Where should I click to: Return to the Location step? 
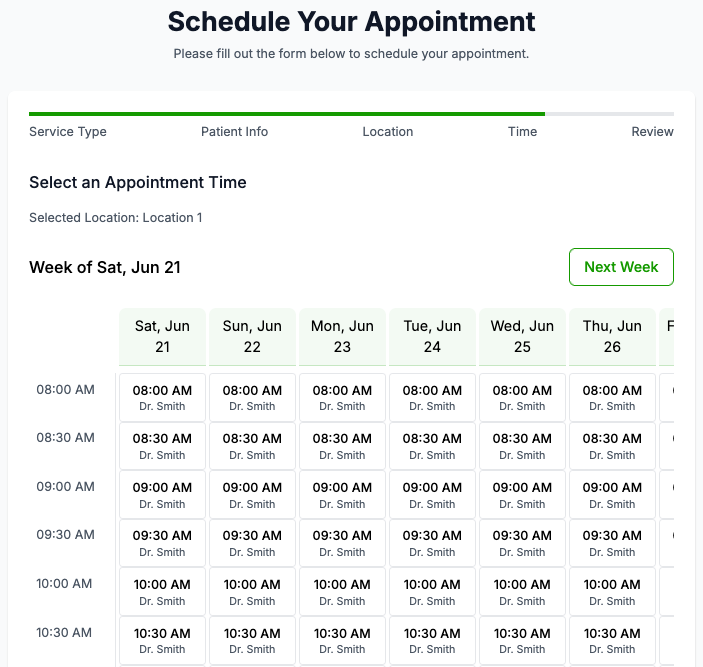click(388, 132)
